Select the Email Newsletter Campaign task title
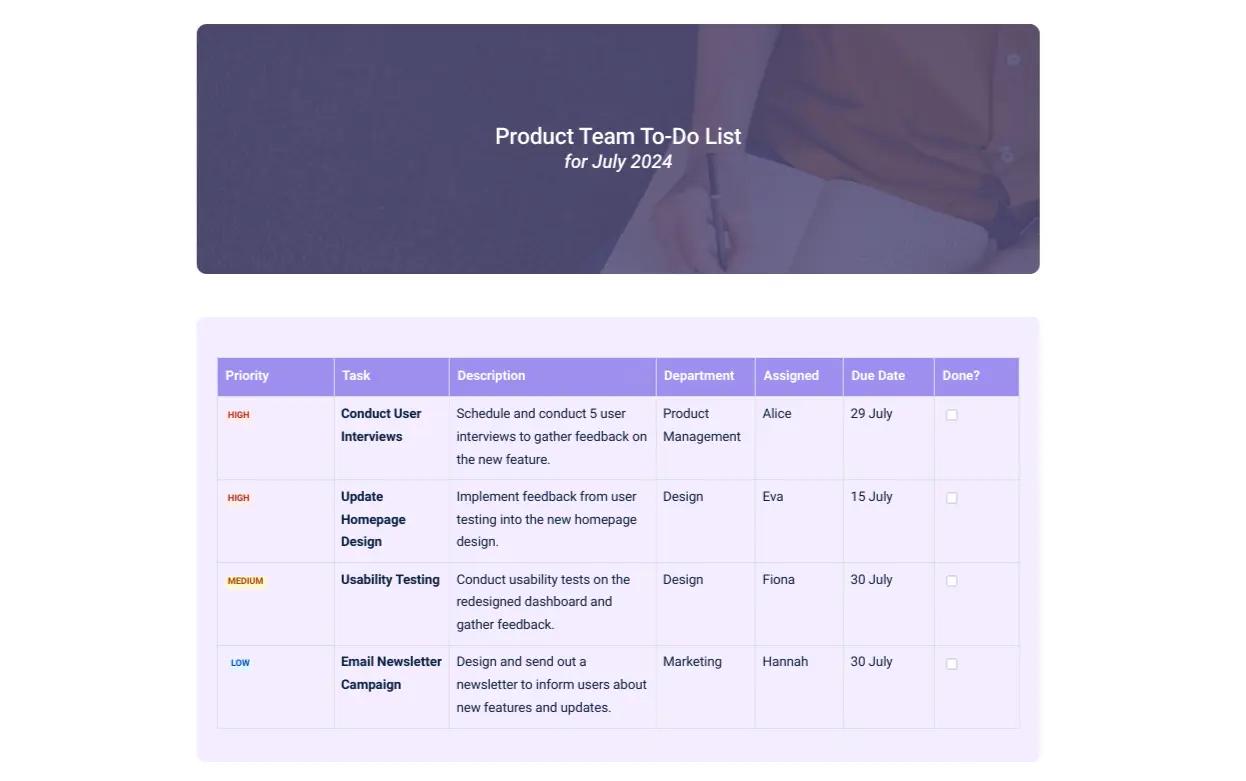The height and width of the screenshot is (781, 1246). point(391,673)
